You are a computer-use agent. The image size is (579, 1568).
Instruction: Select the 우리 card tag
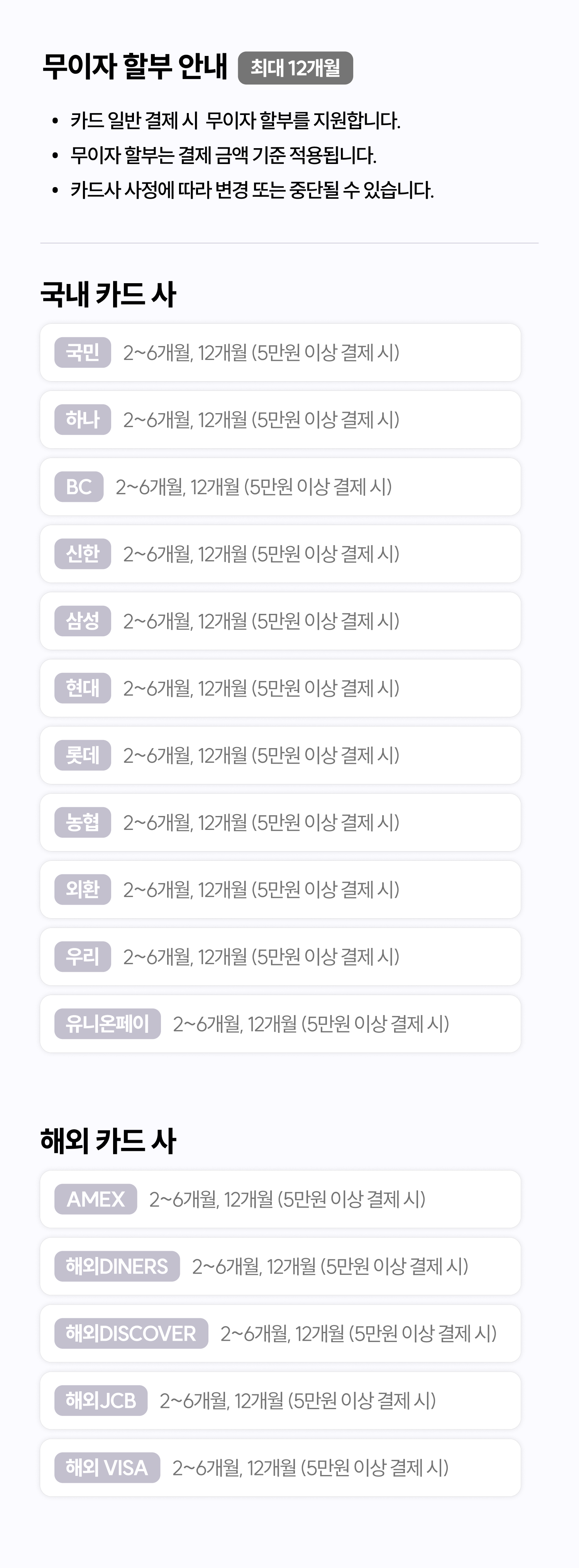pyautogui.click(x=82, y=956)
